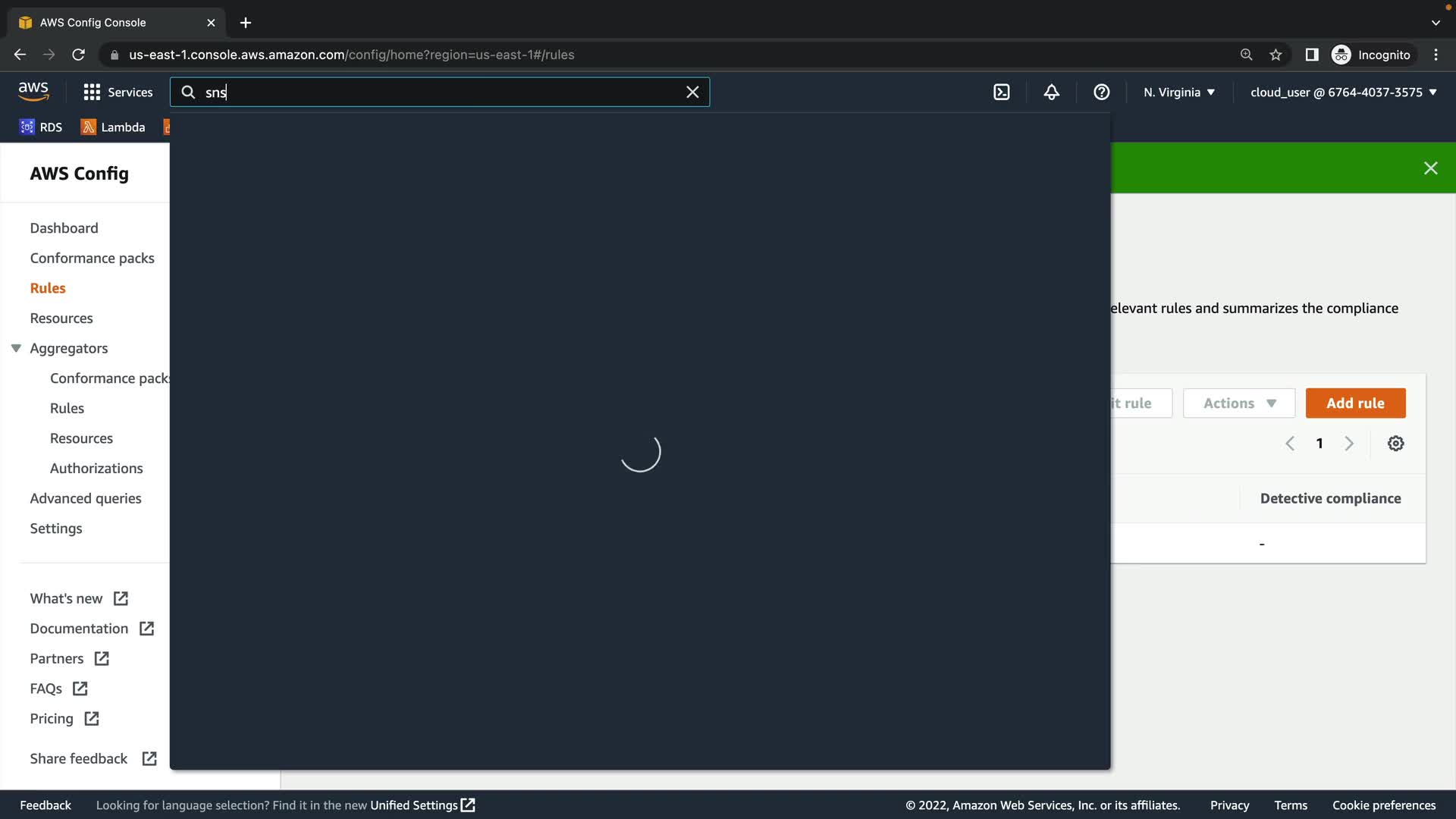Expand N. Virginia region dropdown

point(1179,92)
